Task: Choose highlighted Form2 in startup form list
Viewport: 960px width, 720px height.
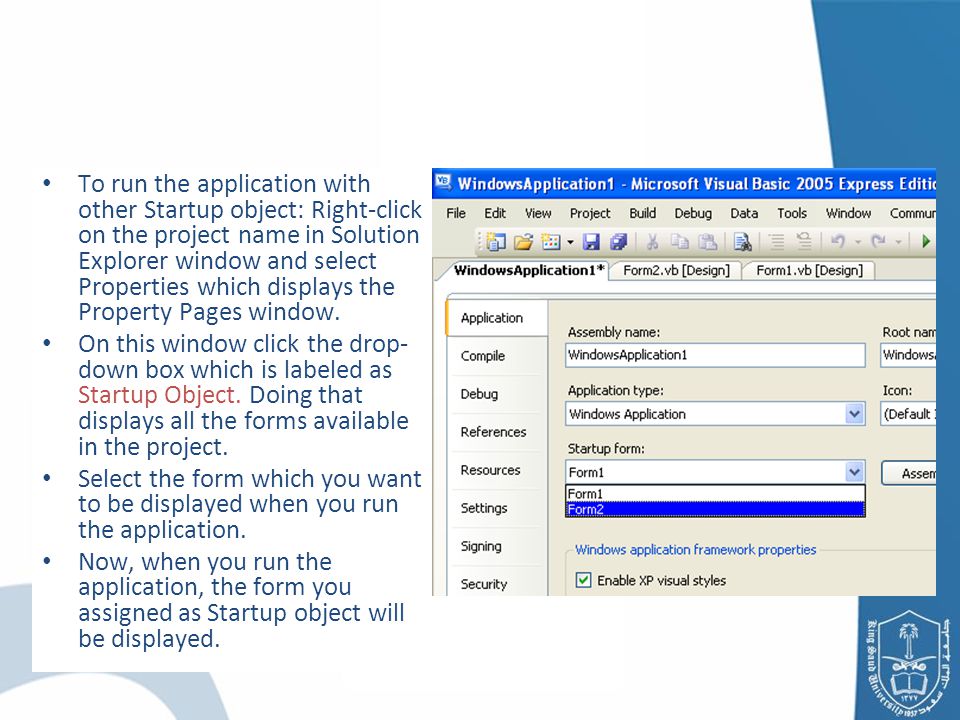Action: 715,509
